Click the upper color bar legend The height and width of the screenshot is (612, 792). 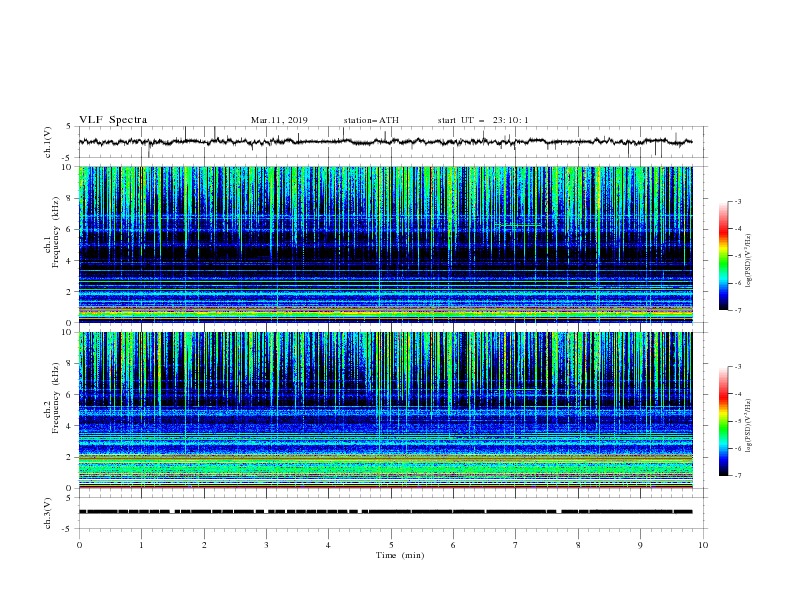click(724, 256)
